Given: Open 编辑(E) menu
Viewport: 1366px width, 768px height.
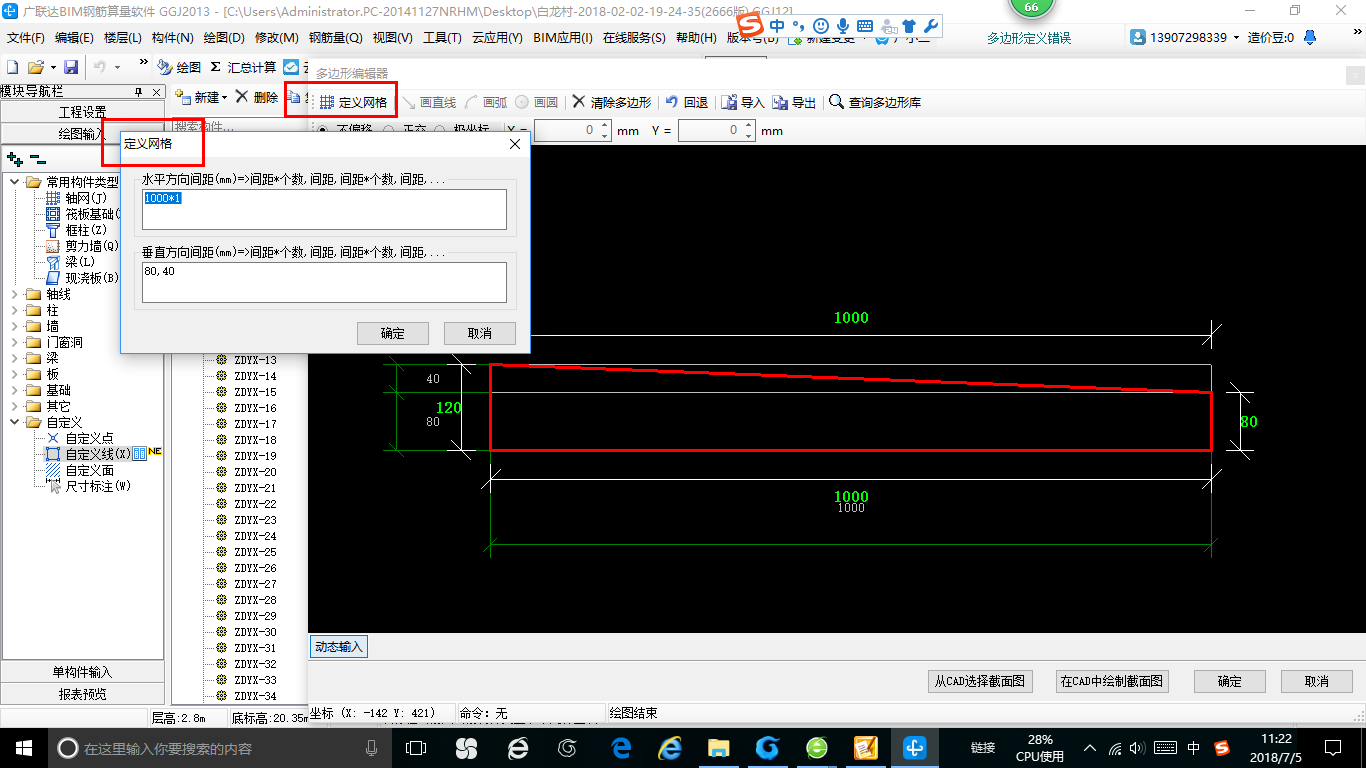Looking at the screenshot, I should click(x=74, y=38).
